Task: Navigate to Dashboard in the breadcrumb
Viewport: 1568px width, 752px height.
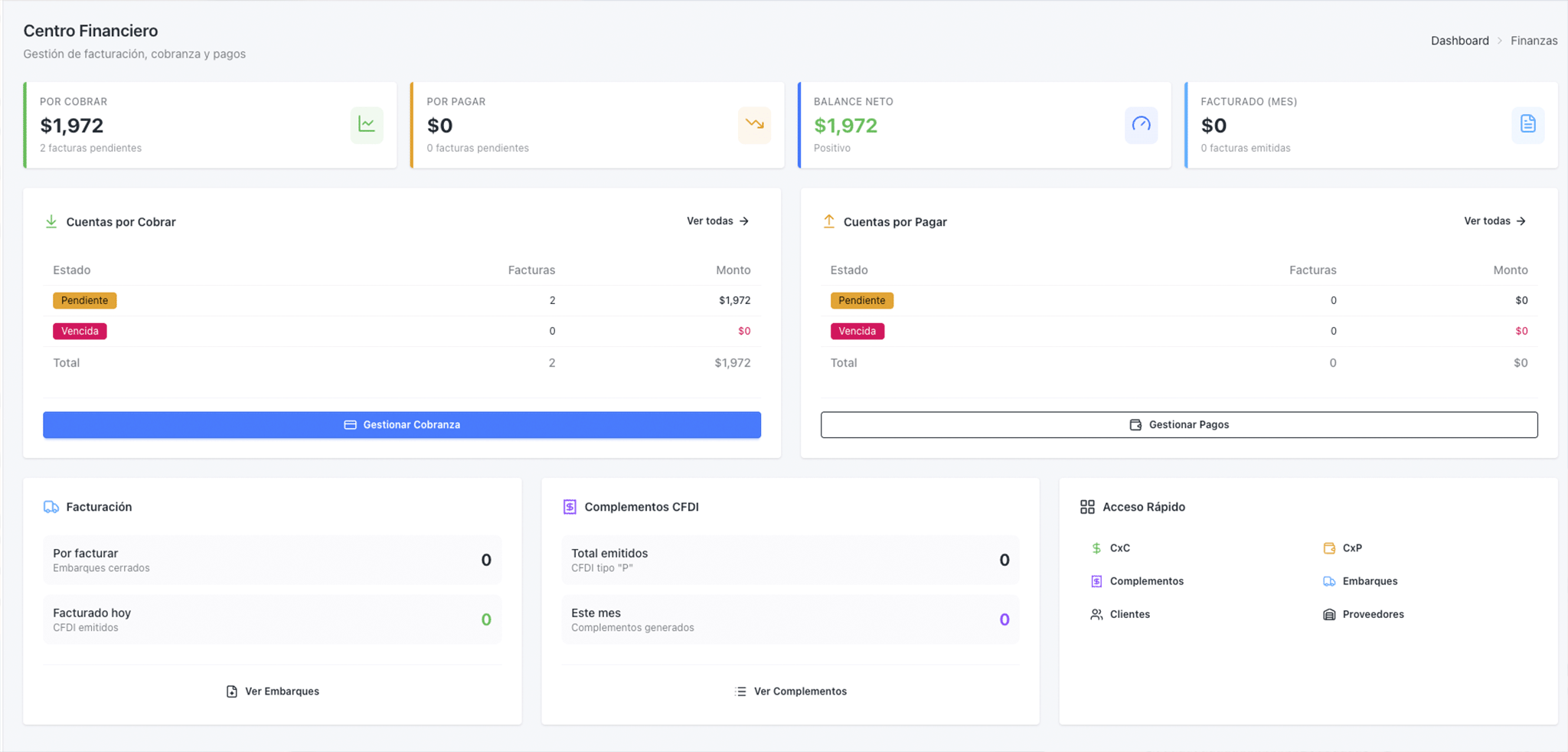Action: (x=1459, y=41)
